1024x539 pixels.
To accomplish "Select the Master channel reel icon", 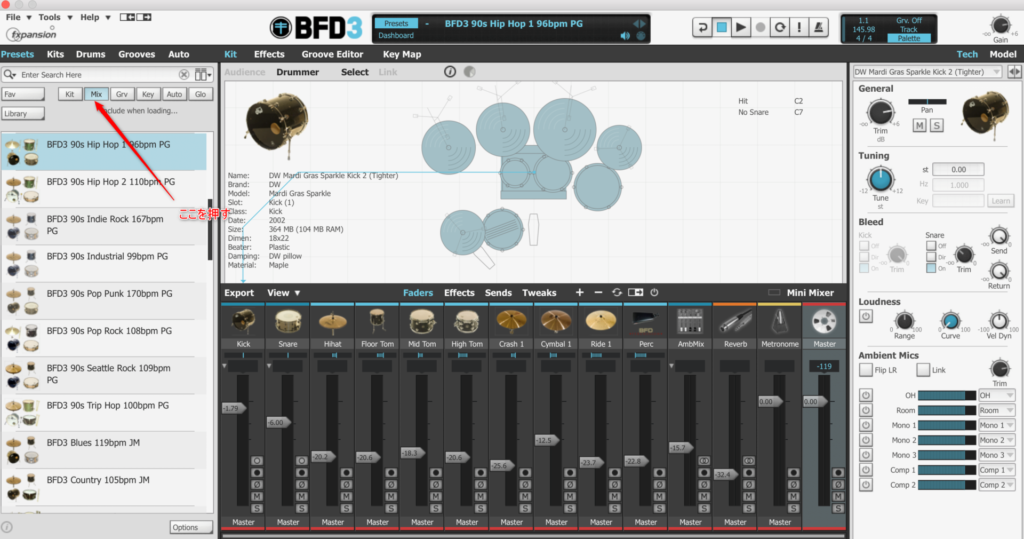I will 826,320.
